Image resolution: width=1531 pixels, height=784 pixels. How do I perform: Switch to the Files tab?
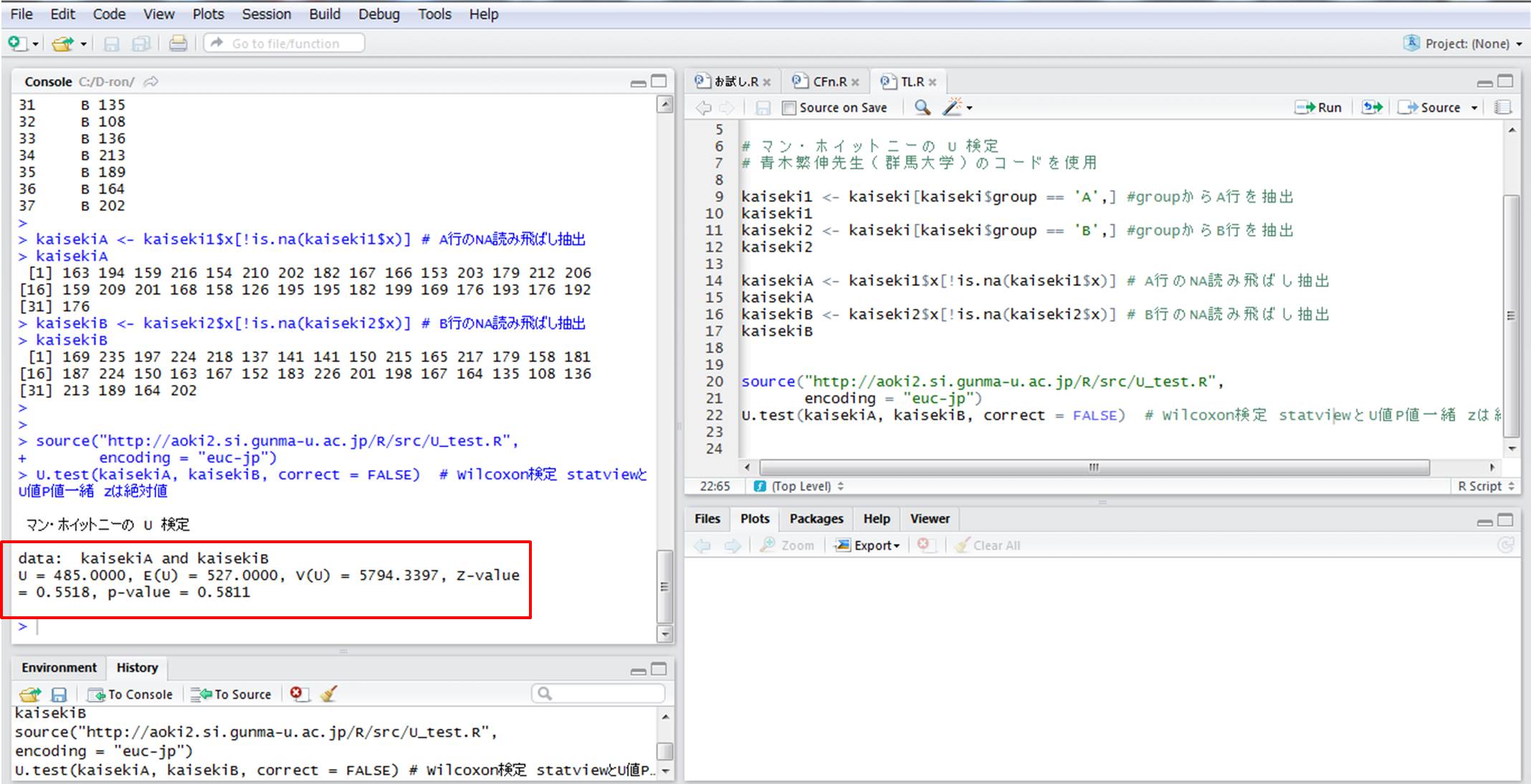pos(707,519)
